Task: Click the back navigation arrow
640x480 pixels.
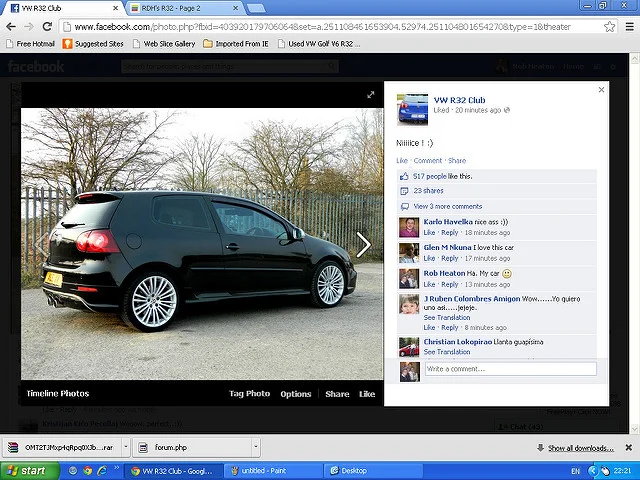Action: point(11,27)
